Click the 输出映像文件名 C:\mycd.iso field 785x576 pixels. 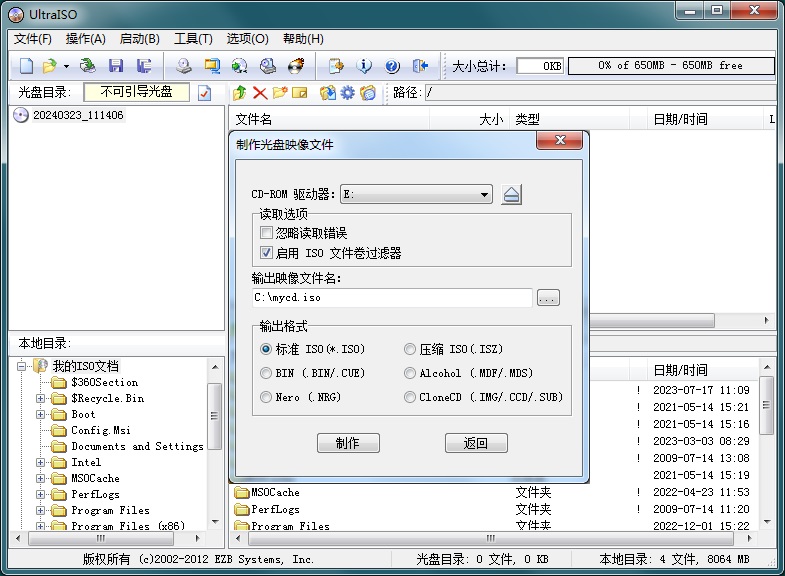click(x=392, y=298)
